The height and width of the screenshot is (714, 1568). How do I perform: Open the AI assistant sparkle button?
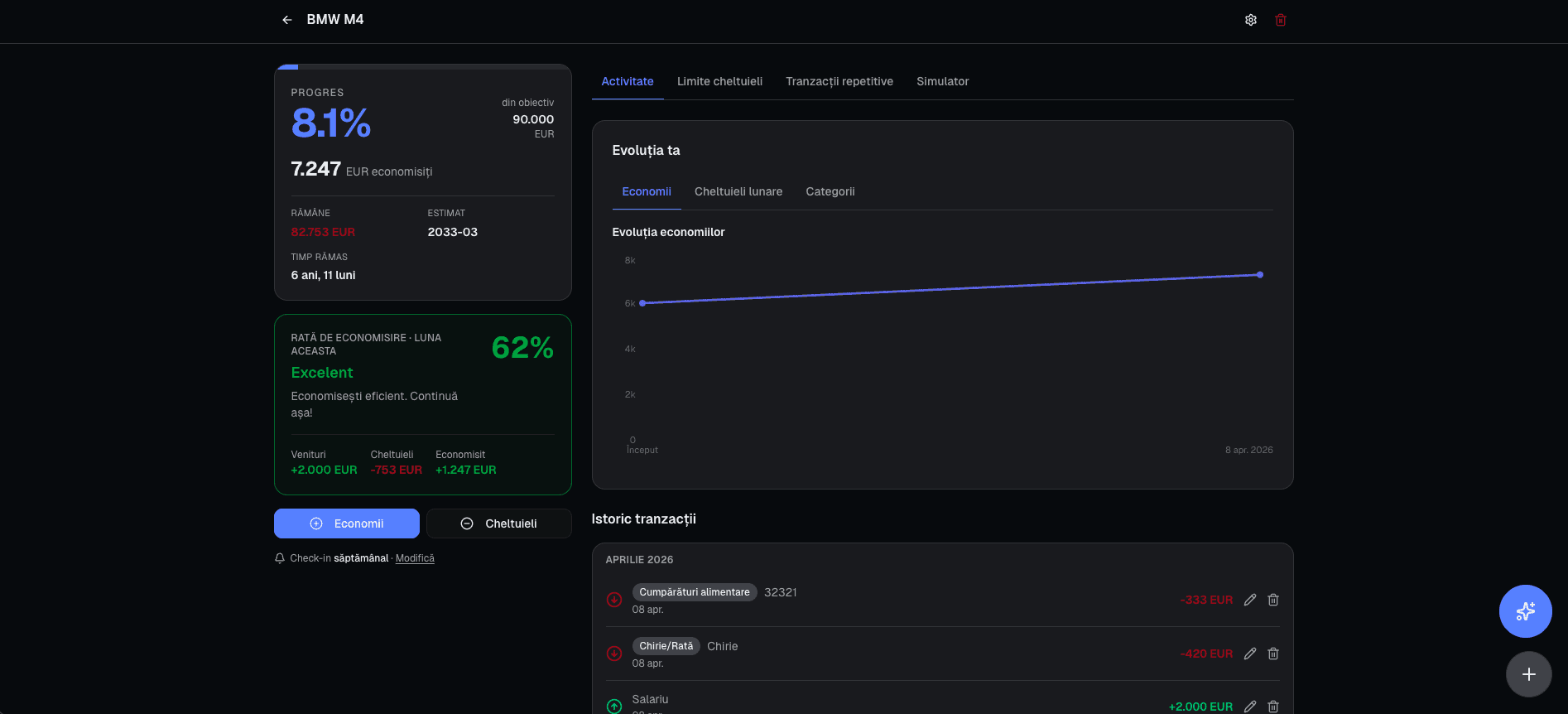pos(1526,611)
